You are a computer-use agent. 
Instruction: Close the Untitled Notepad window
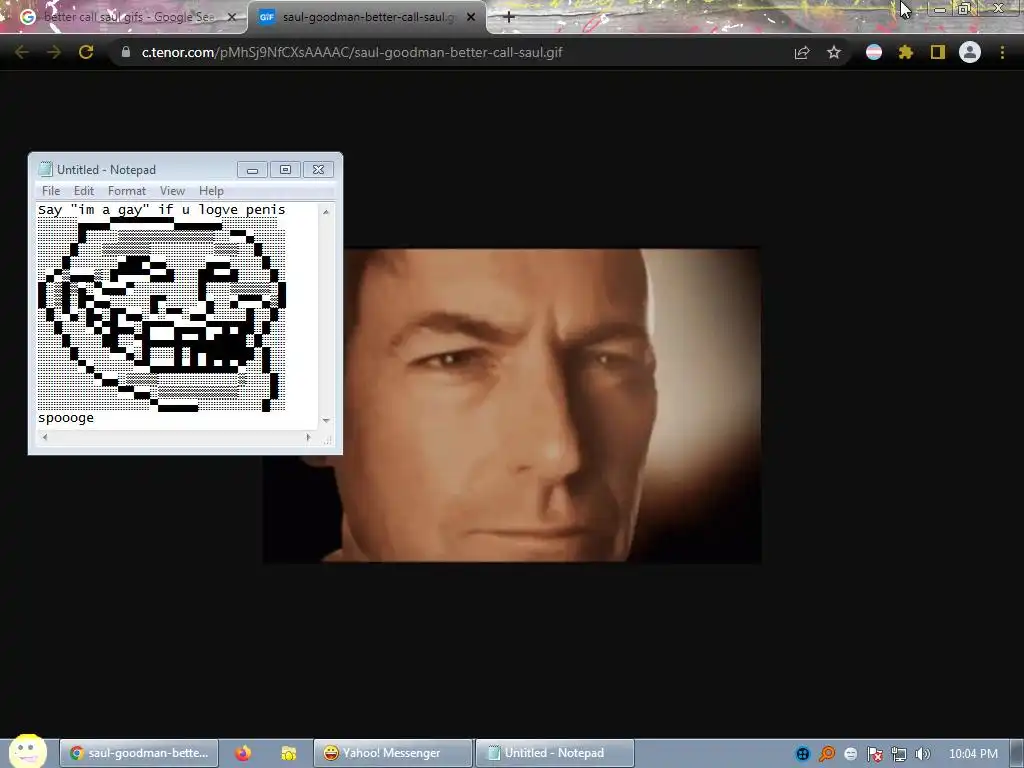click(x=318, y=170)
